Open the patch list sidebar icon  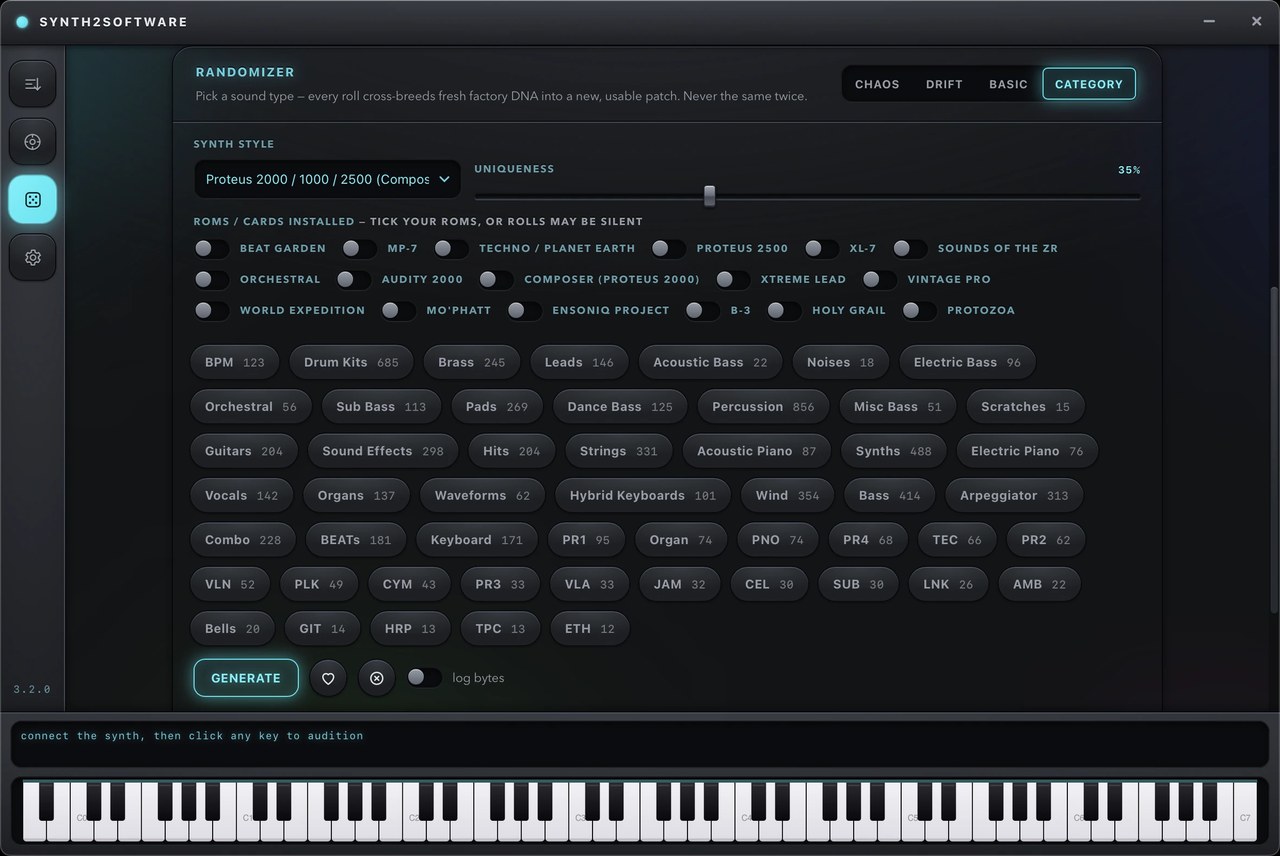click(x=33, y=84)
